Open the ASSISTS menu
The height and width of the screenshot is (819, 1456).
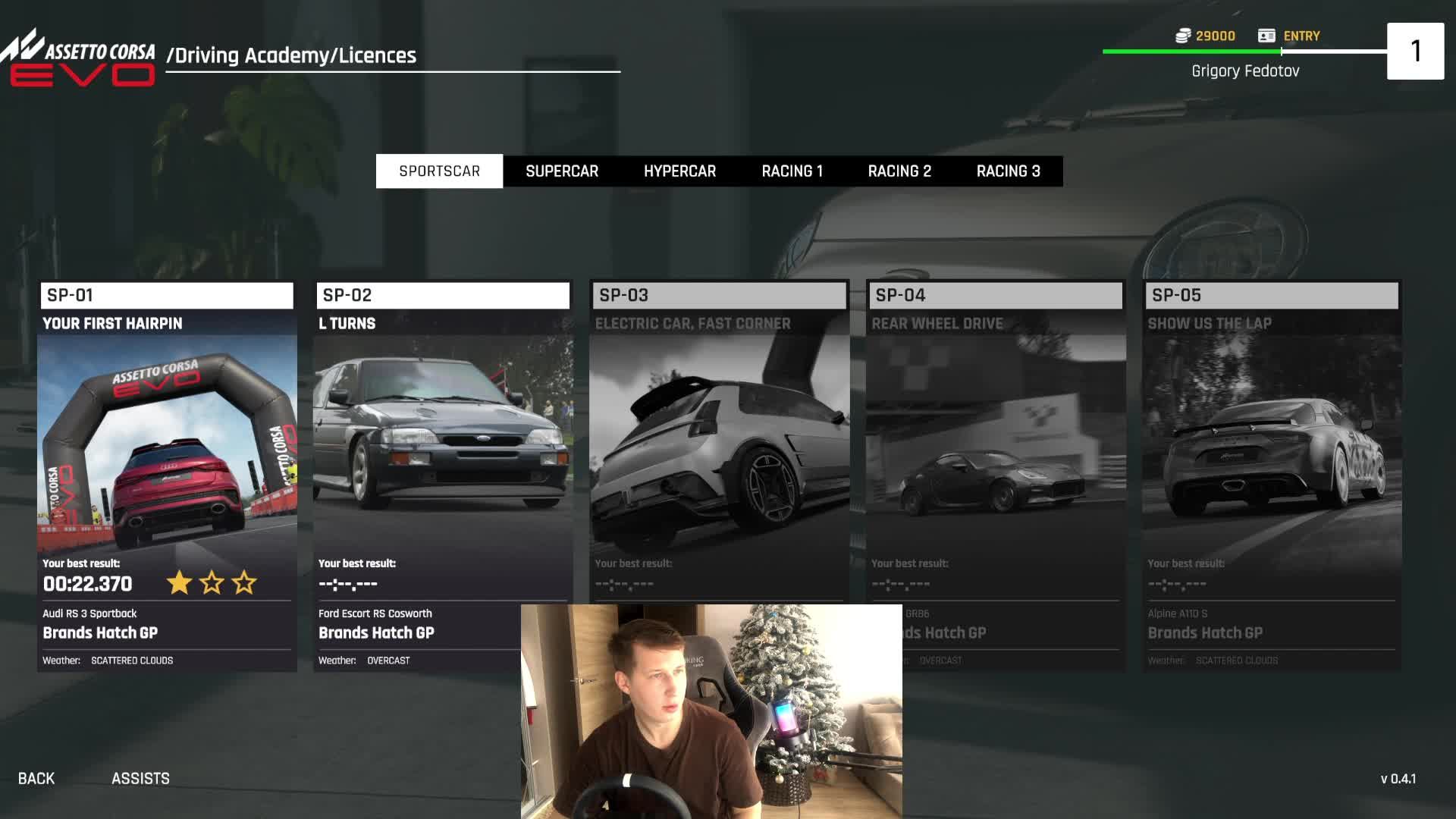click(x=140, y=779)
